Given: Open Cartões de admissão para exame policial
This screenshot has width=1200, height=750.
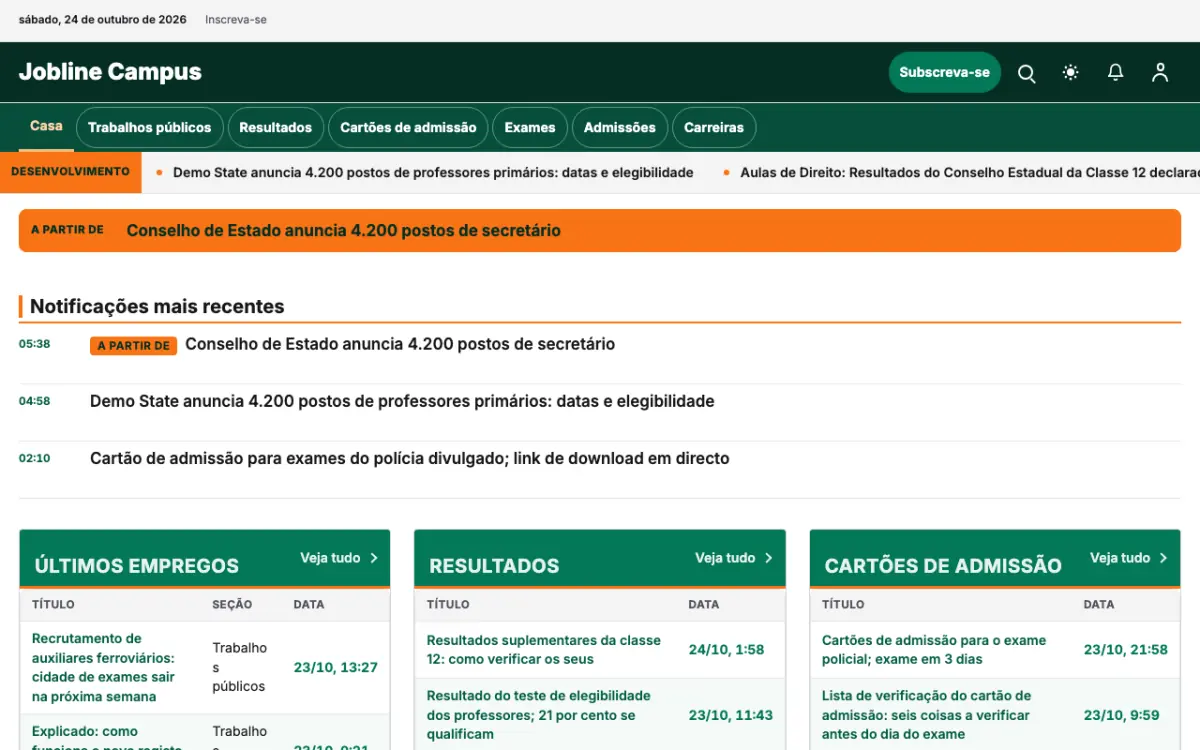Looking at the screenshot, I should pyautogui.click(x=934, y=649).
